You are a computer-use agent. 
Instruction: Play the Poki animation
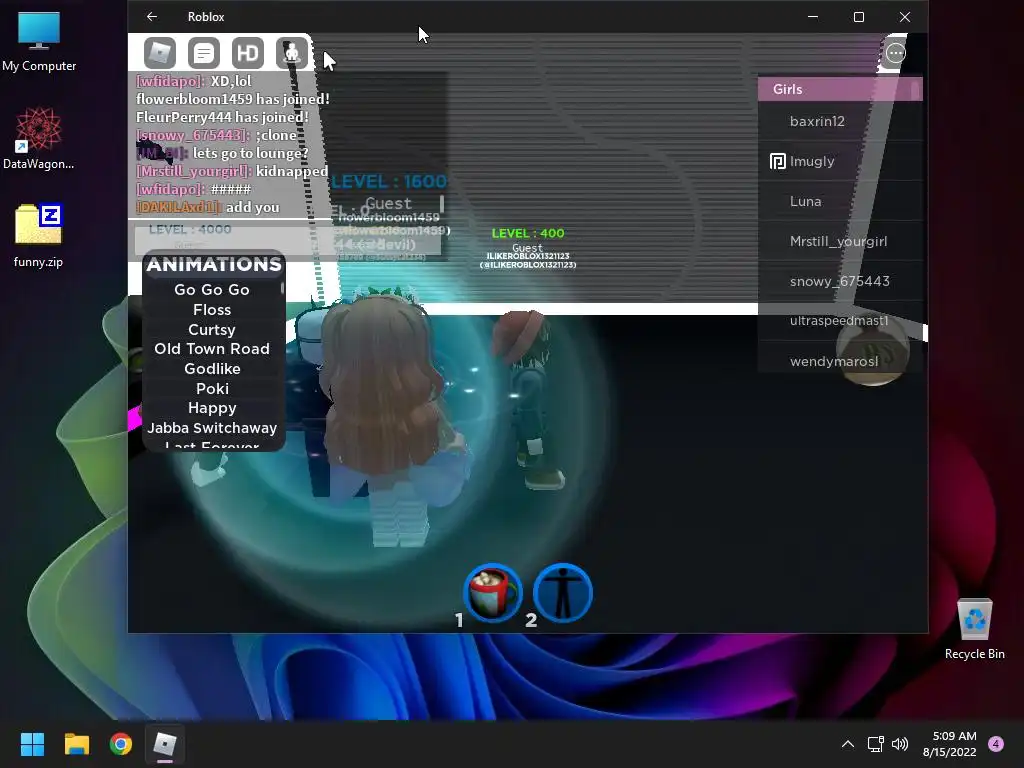(x=212, y=389)
